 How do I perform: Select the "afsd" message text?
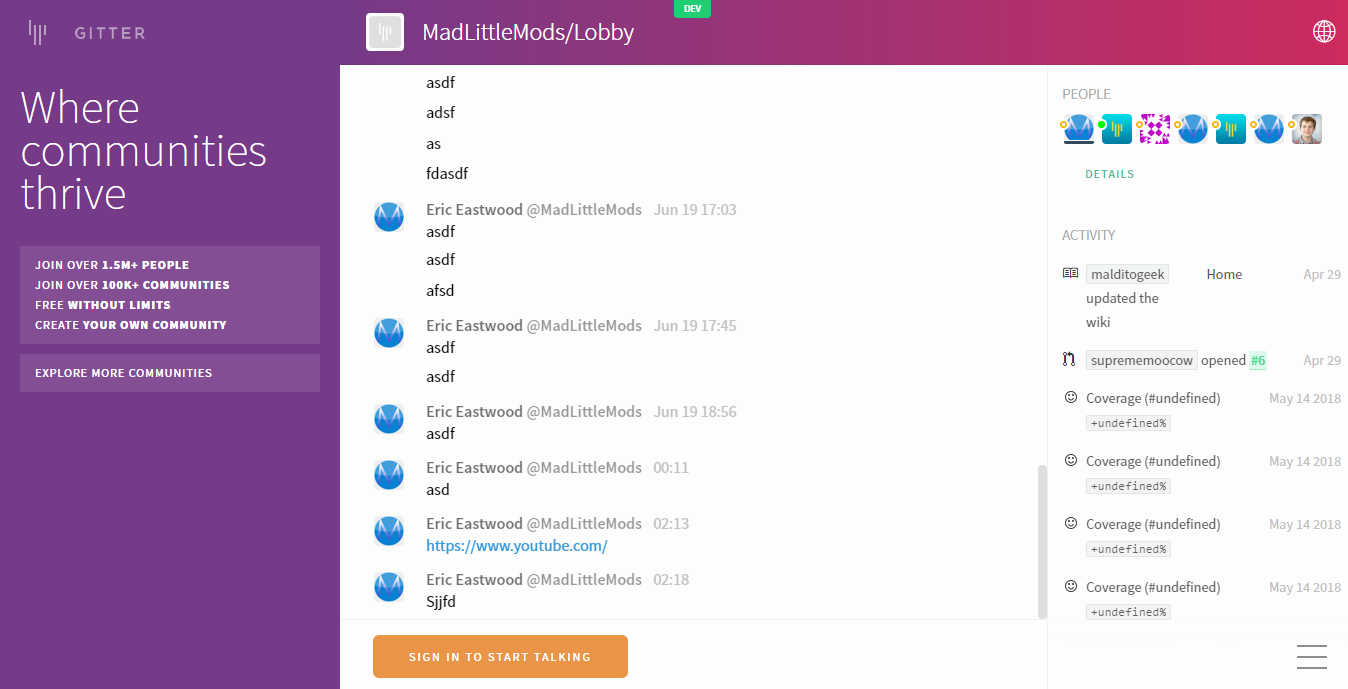coord(440,291)
